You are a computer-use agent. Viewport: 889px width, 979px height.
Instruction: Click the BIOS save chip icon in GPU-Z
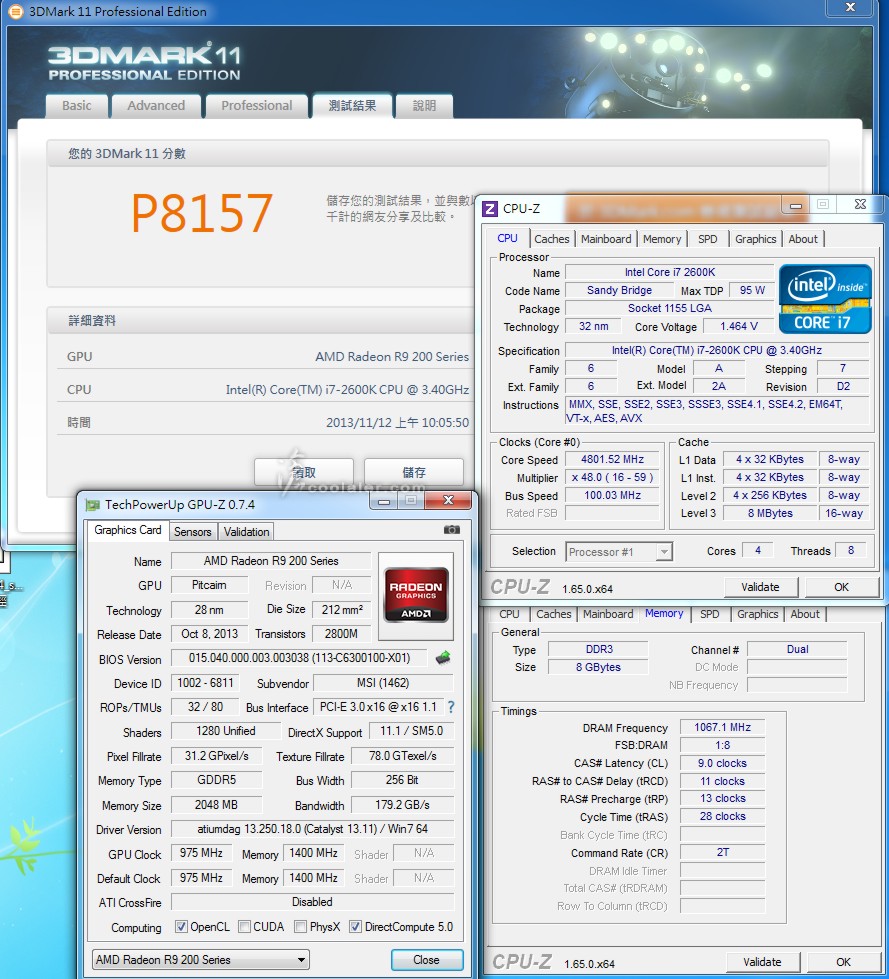443,657
